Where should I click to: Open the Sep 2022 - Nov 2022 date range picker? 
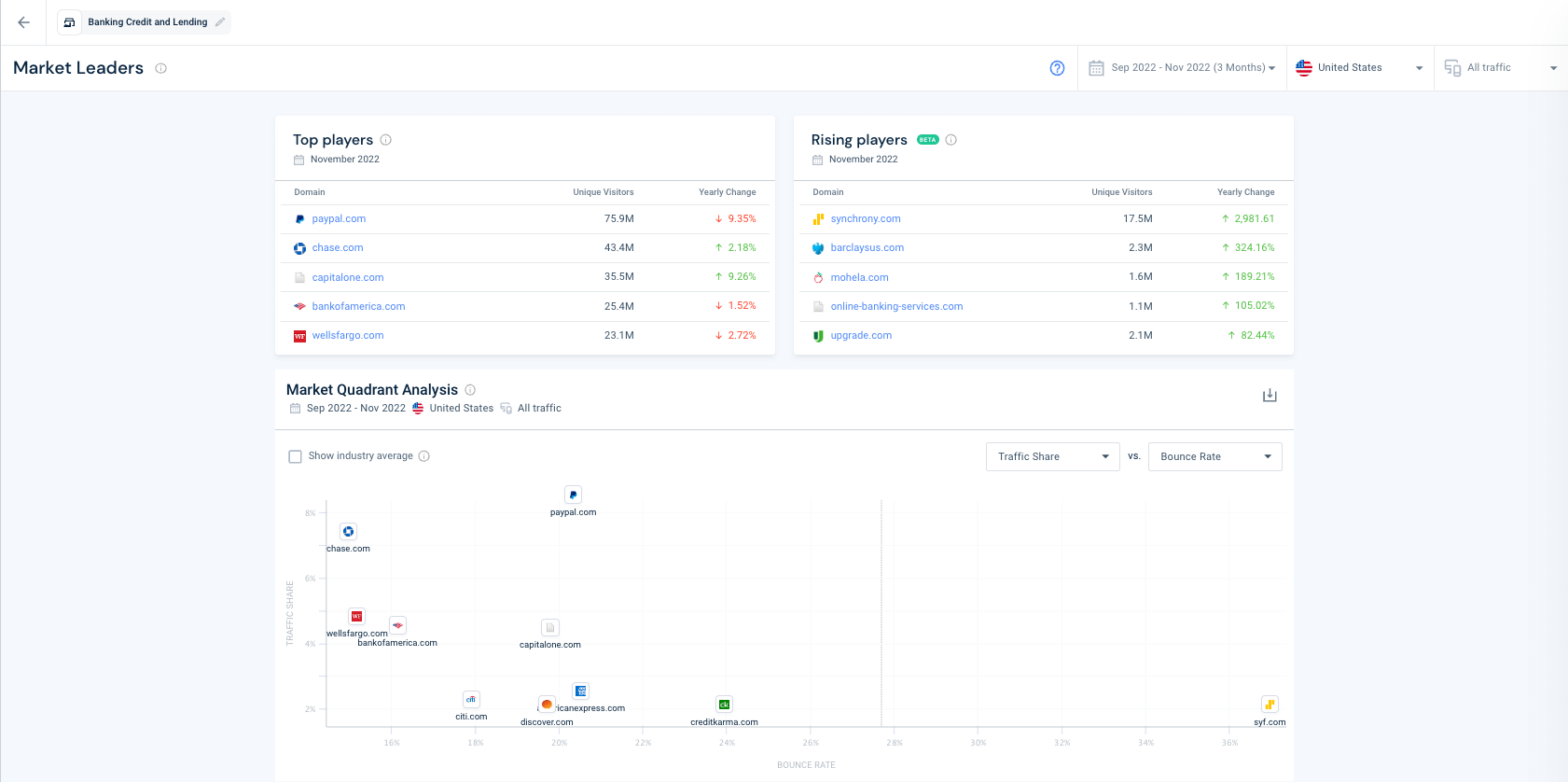pos(1182,68)
